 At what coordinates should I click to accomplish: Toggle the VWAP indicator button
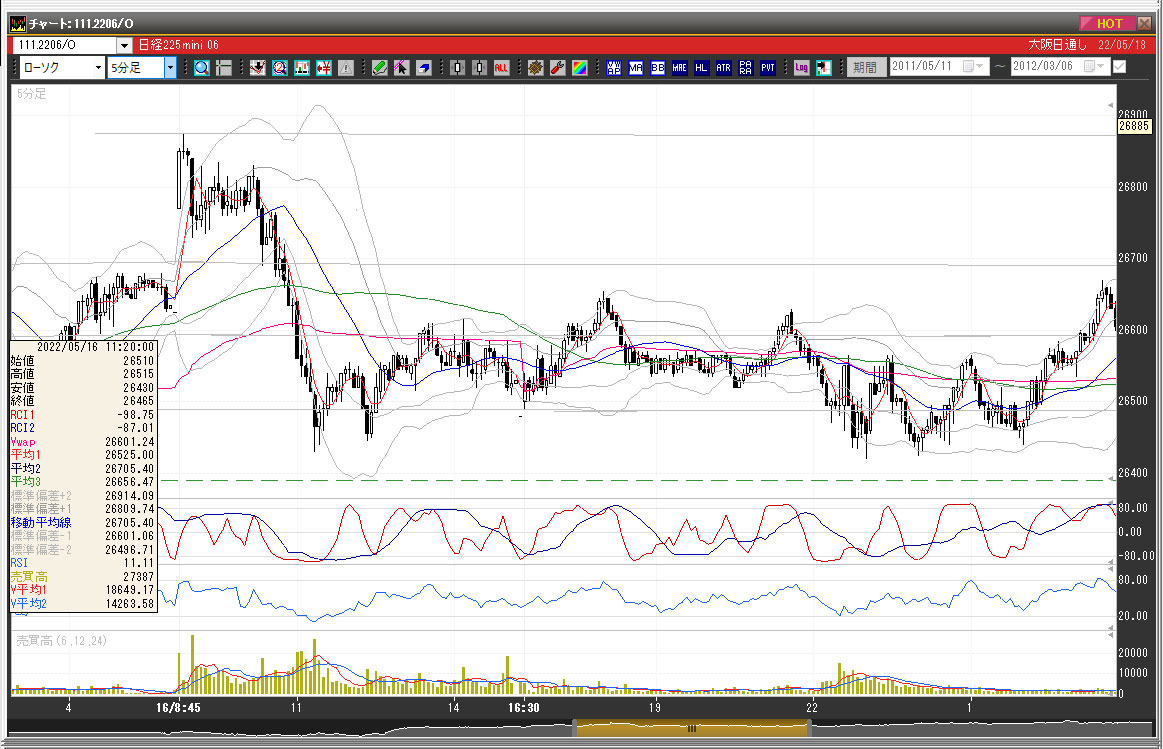tap(614, 67)
